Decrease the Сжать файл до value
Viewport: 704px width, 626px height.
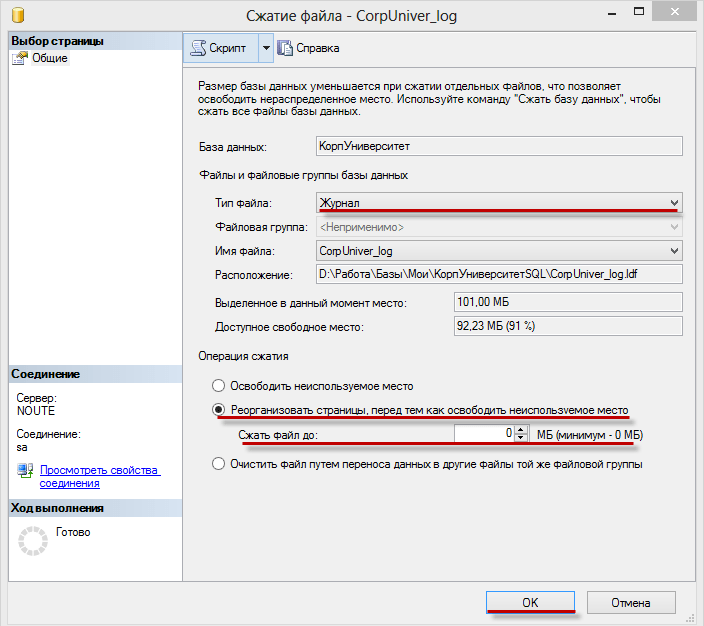coord(521,437)
